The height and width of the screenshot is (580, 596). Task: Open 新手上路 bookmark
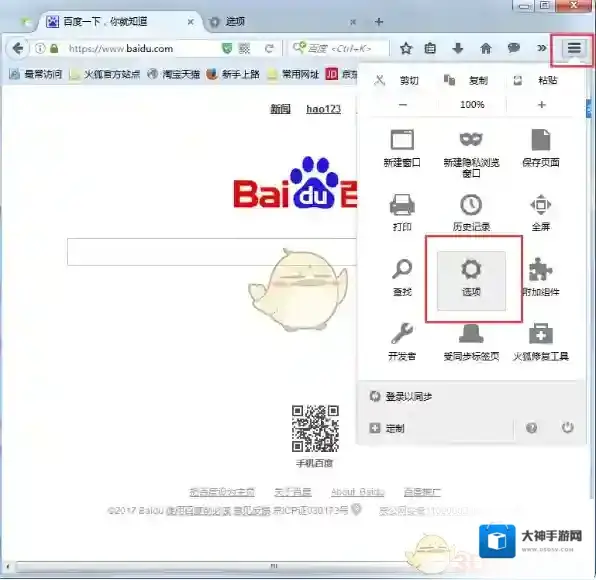coord(233,74)
